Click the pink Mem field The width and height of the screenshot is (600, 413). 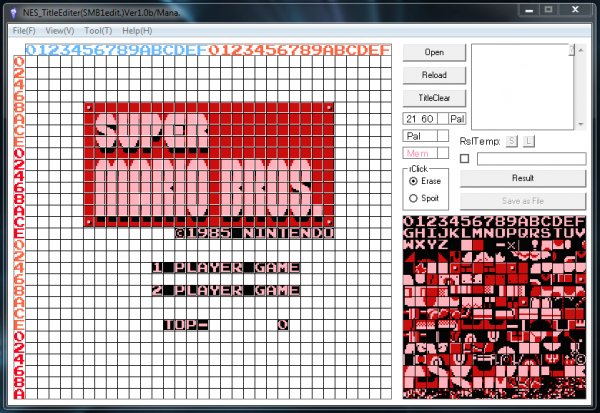coord(420,153)
